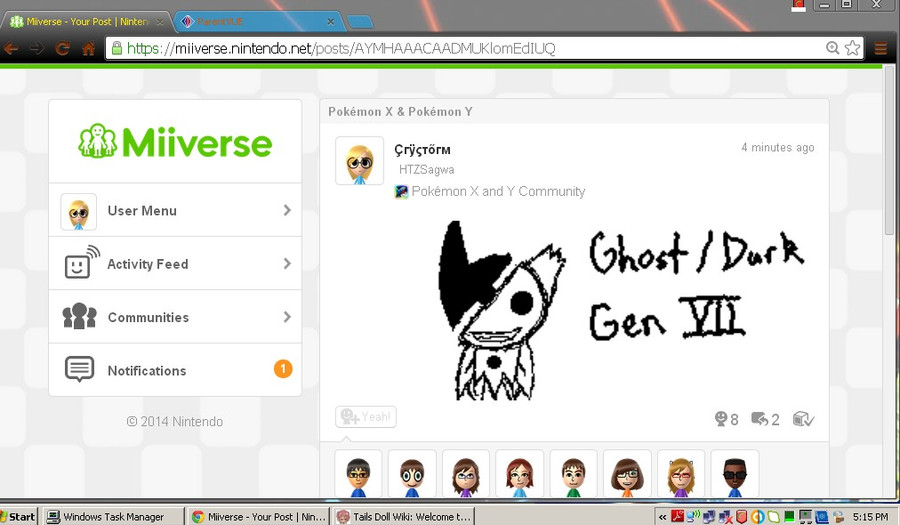Close the Miiverse browser tab
900x525 pixels.
point(160,22)
